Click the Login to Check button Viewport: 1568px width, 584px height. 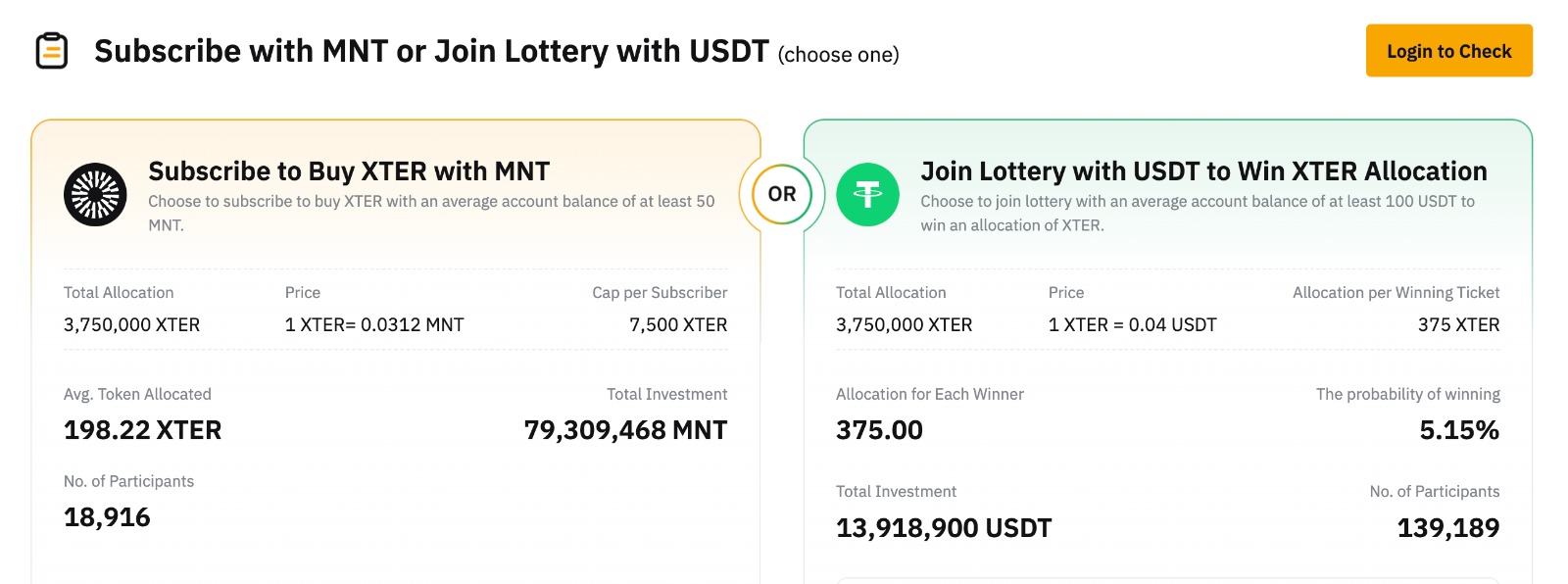[x=1448, y=51]
